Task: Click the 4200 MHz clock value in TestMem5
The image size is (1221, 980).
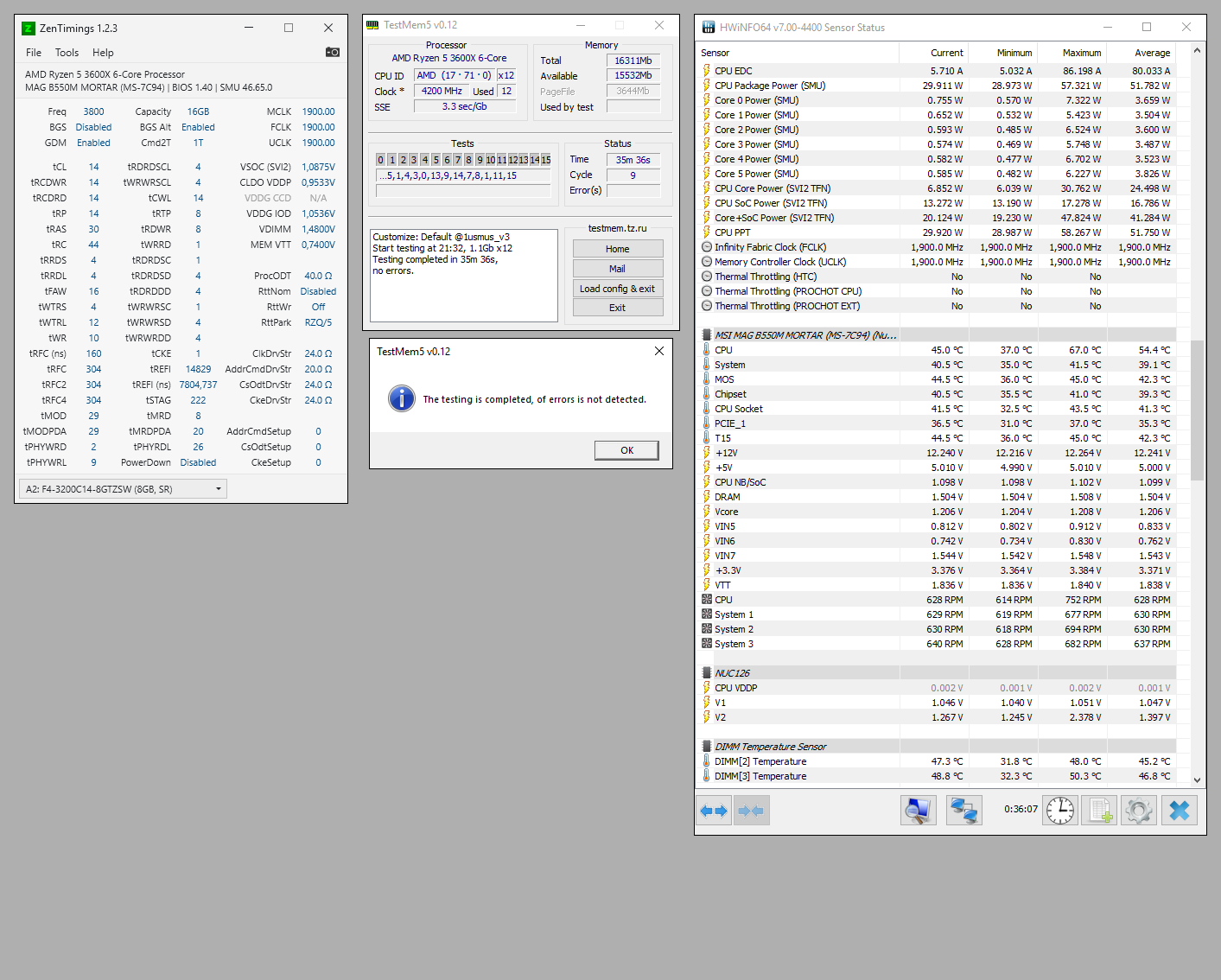Action: click(x=442, y=91)
